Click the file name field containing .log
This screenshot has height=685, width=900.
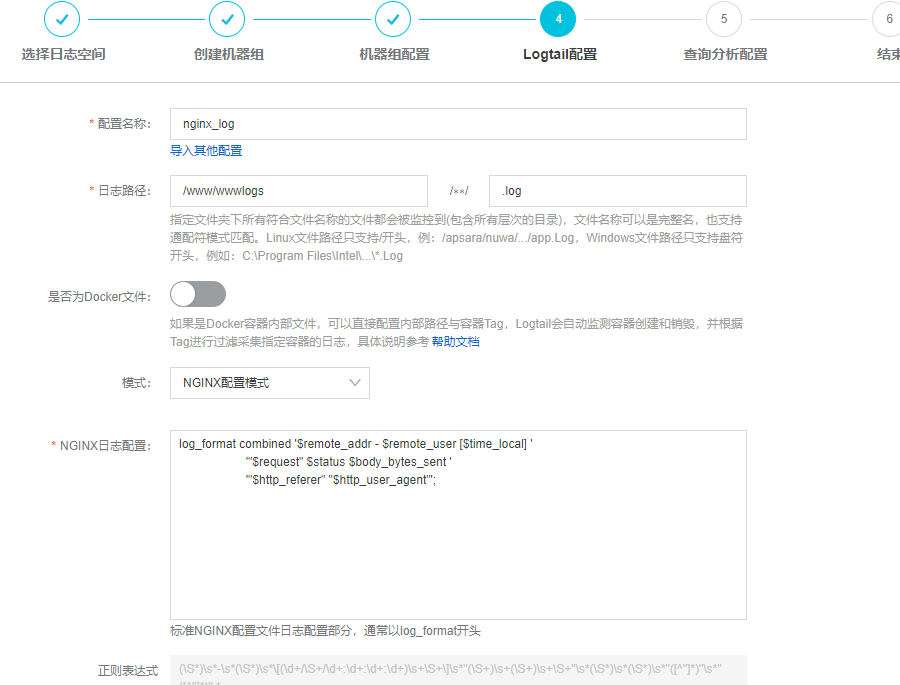[x=617, y=191]
